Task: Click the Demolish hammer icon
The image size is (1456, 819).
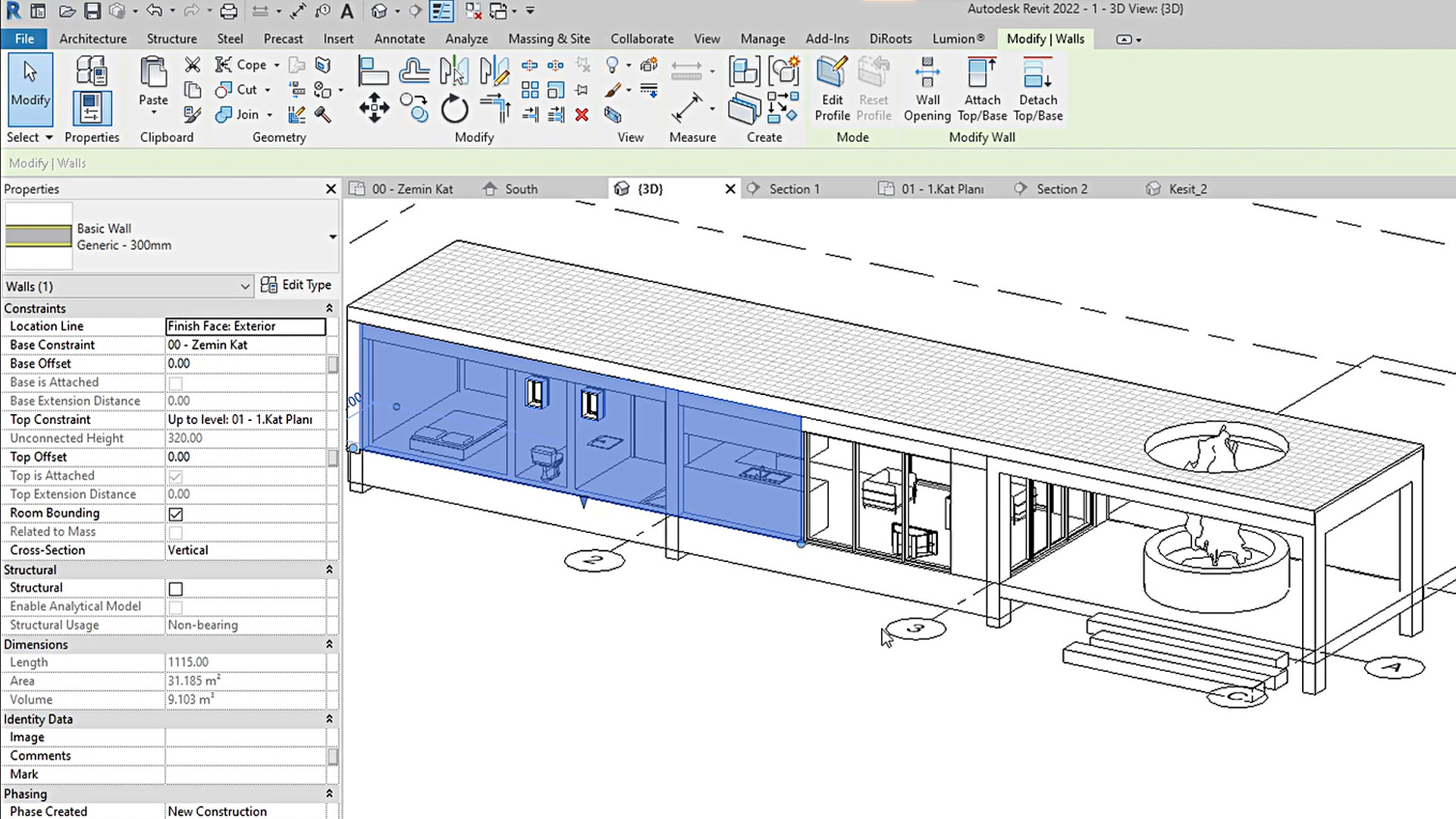Action: (x=323, y=115)
